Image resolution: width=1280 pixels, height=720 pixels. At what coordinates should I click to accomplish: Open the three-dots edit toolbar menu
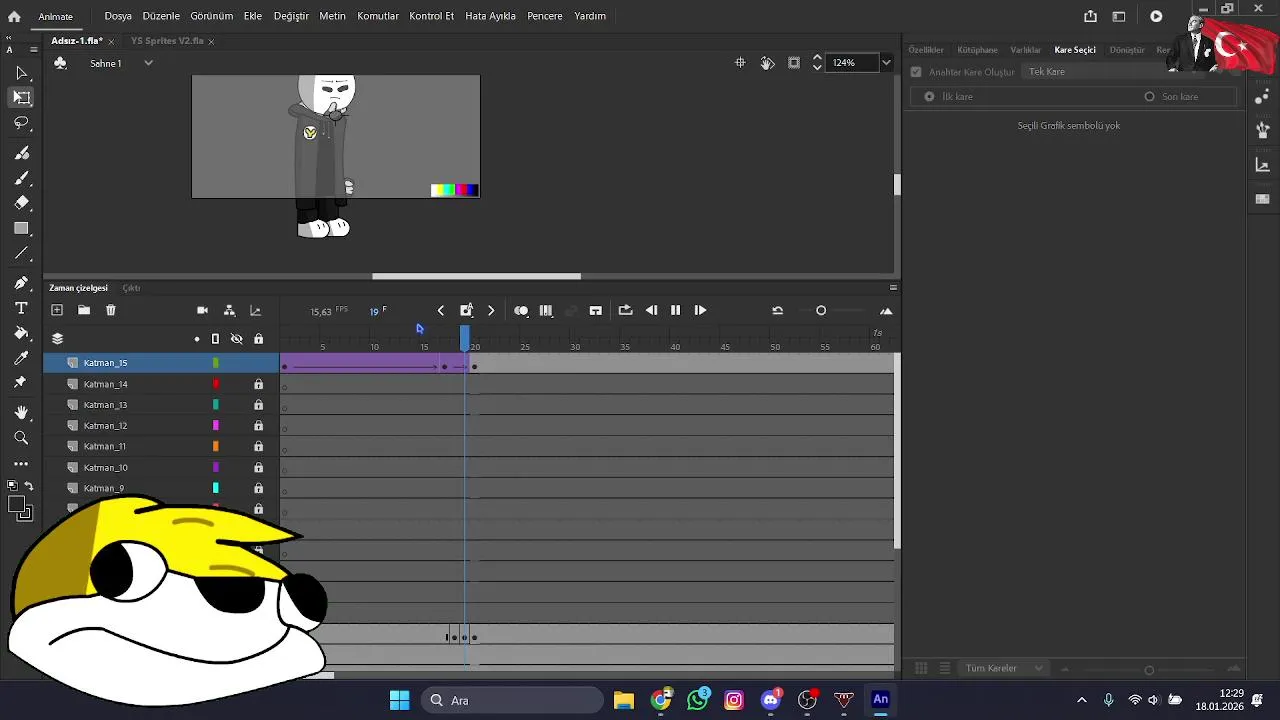pos(22,464)
